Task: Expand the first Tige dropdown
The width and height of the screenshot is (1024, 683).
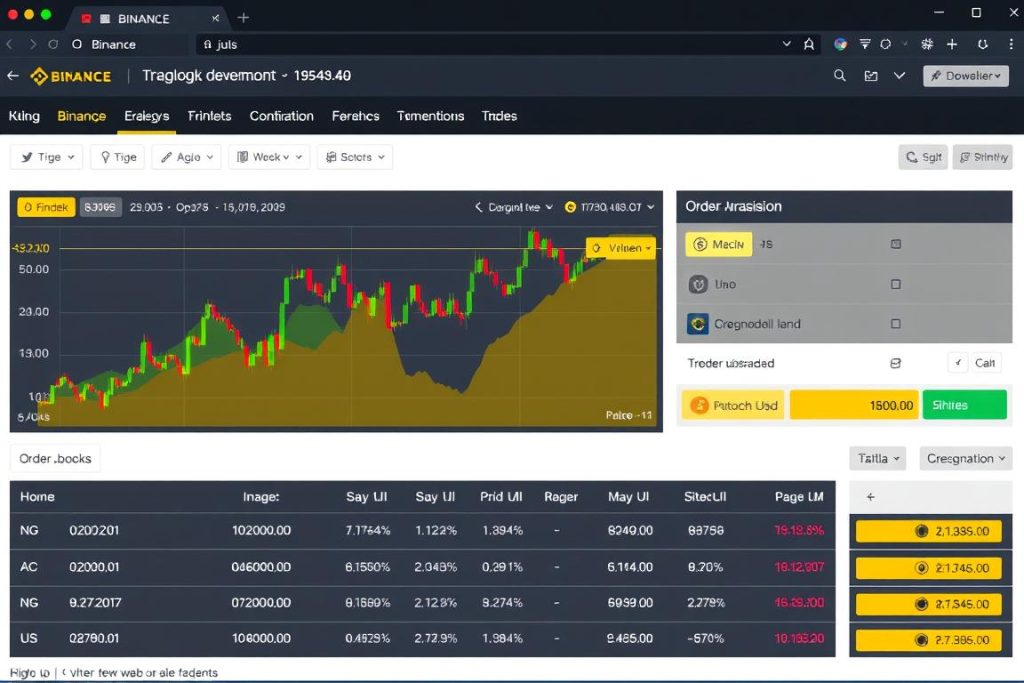Action: [x=47, y=157]
